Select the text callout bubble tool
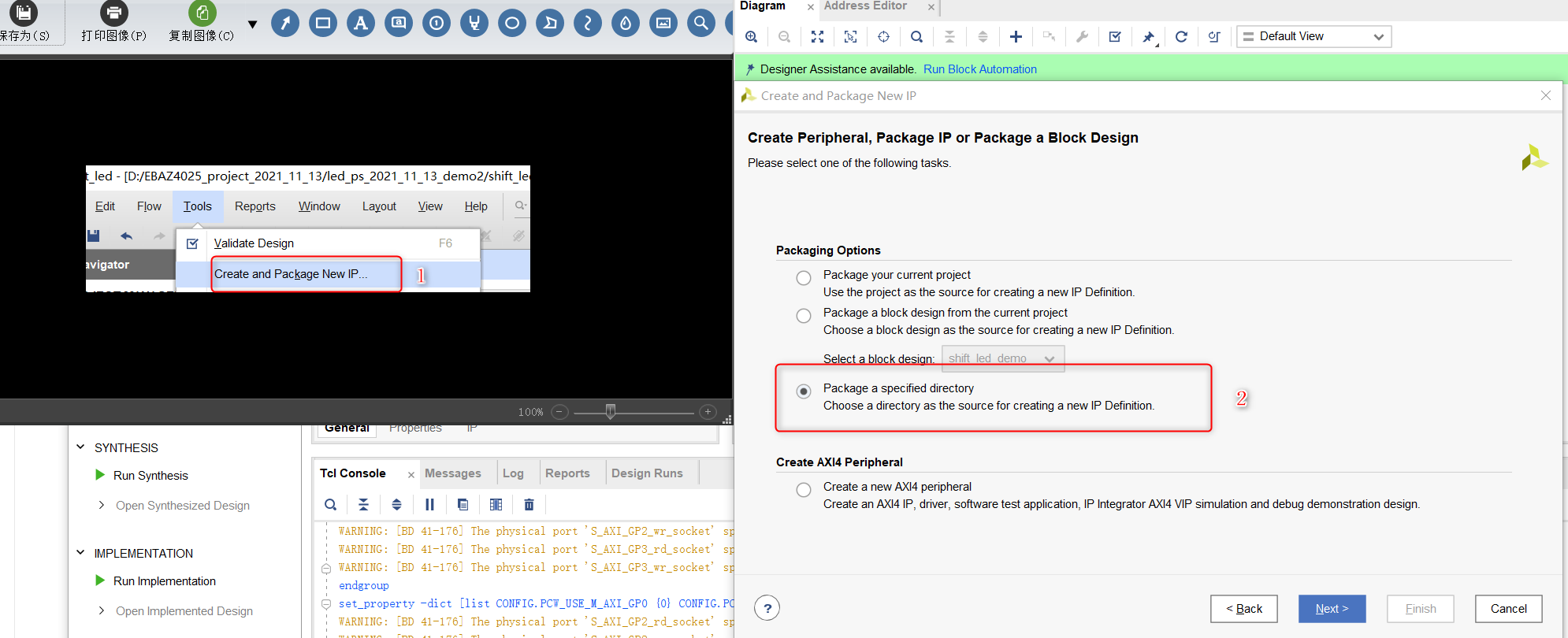The height and width of the screenshot is (638, 1568). coord(399,22)
